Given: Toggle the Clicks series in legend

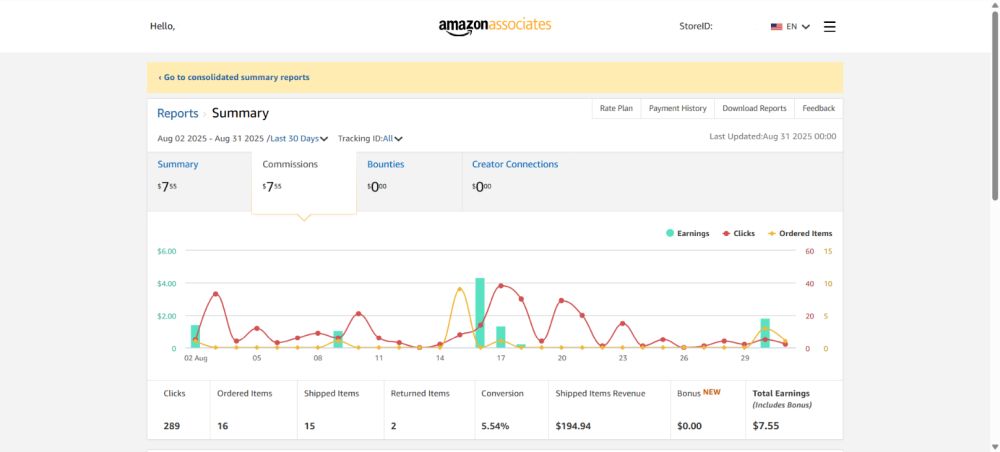Looking at the screenshot, I should tap(739, 233).
